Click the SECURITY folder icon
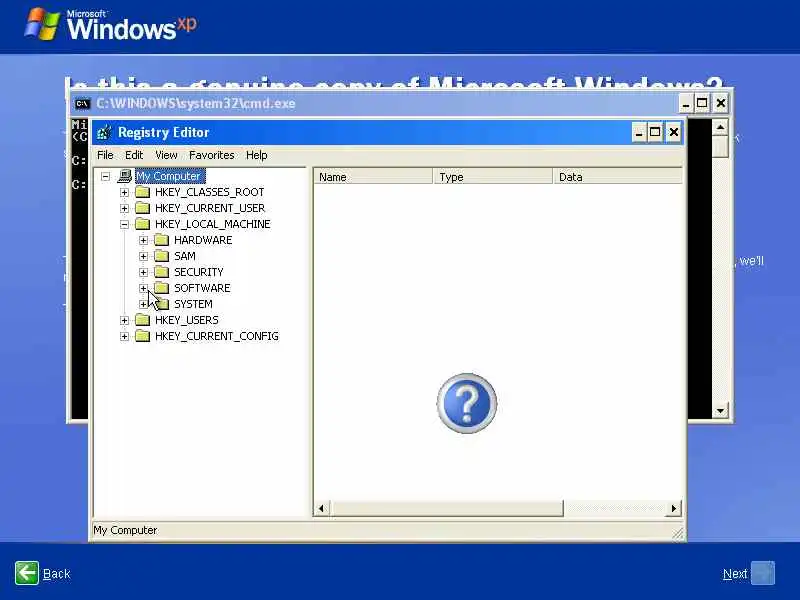 point(162,272)
